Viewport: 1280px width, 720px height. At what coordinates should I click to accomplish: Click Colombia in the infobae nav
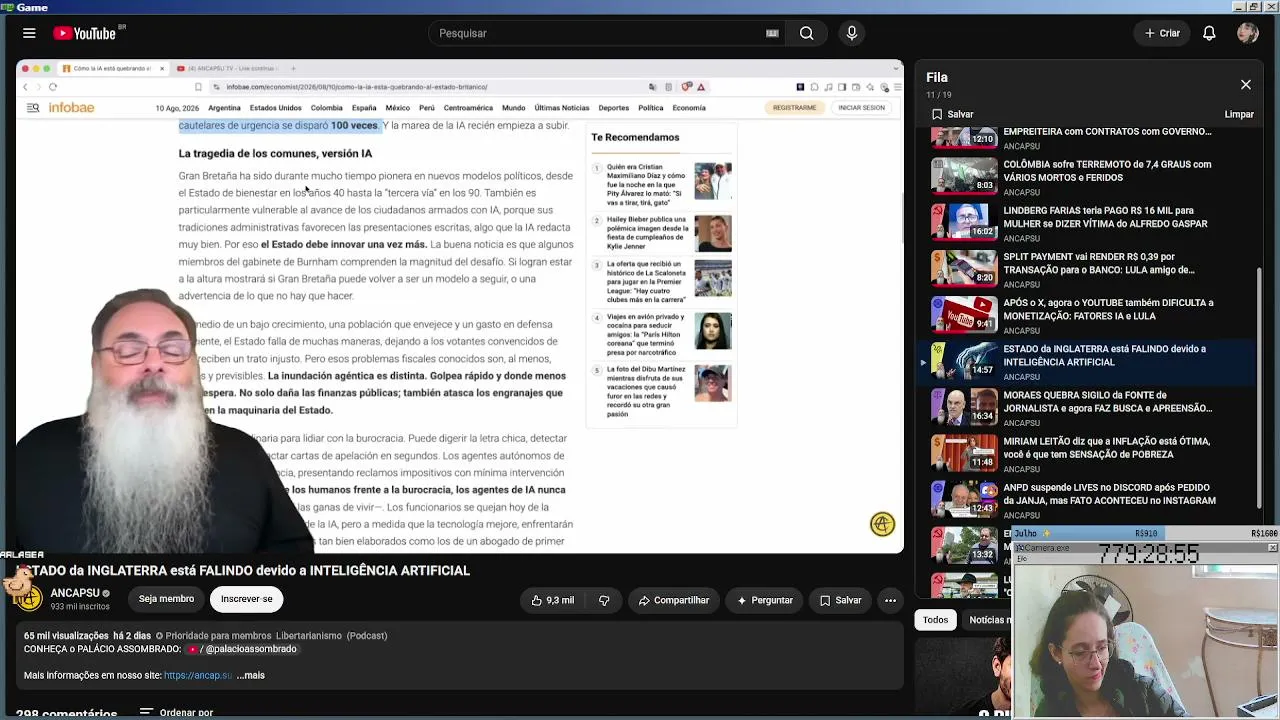pos(326,108)
